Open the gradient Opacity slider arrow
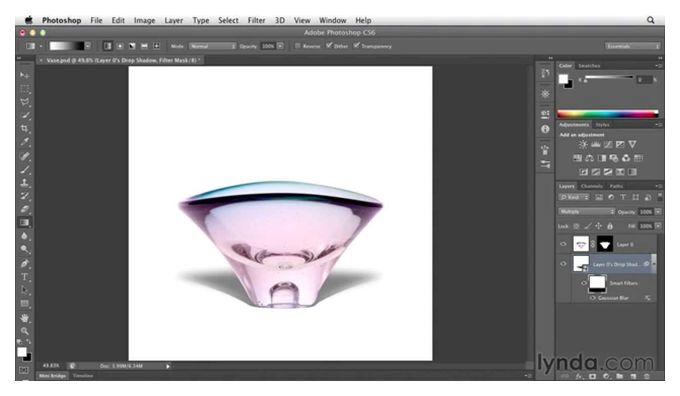This screenshot has height=396, width=680. coord(281,46)
